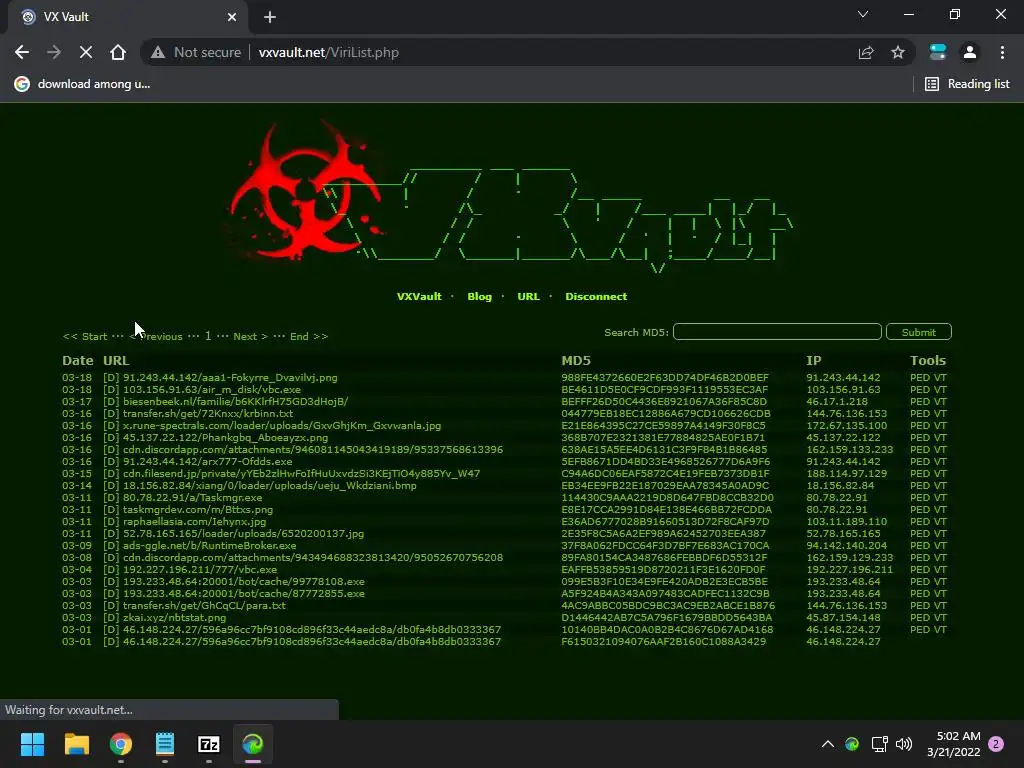Open the Notepad taskbar icon

coord(165,744)
